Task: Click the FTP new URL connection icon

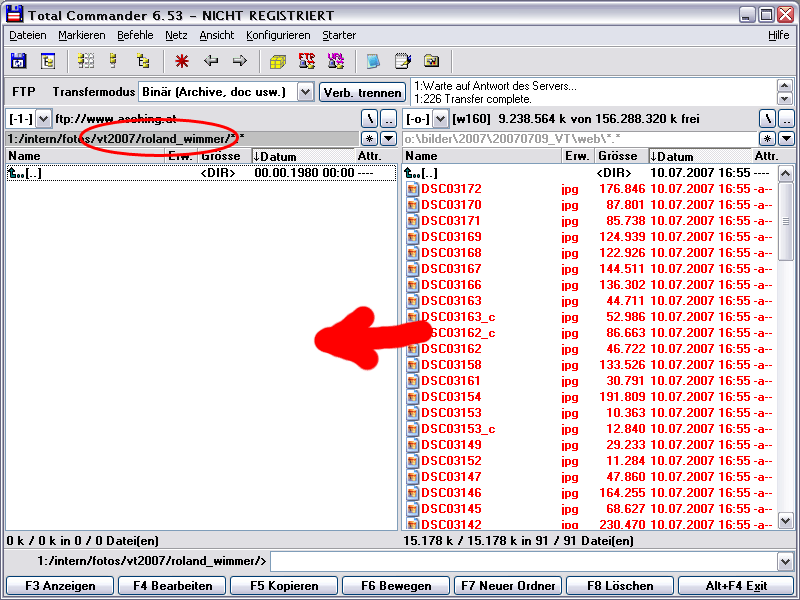Action: 336,61
